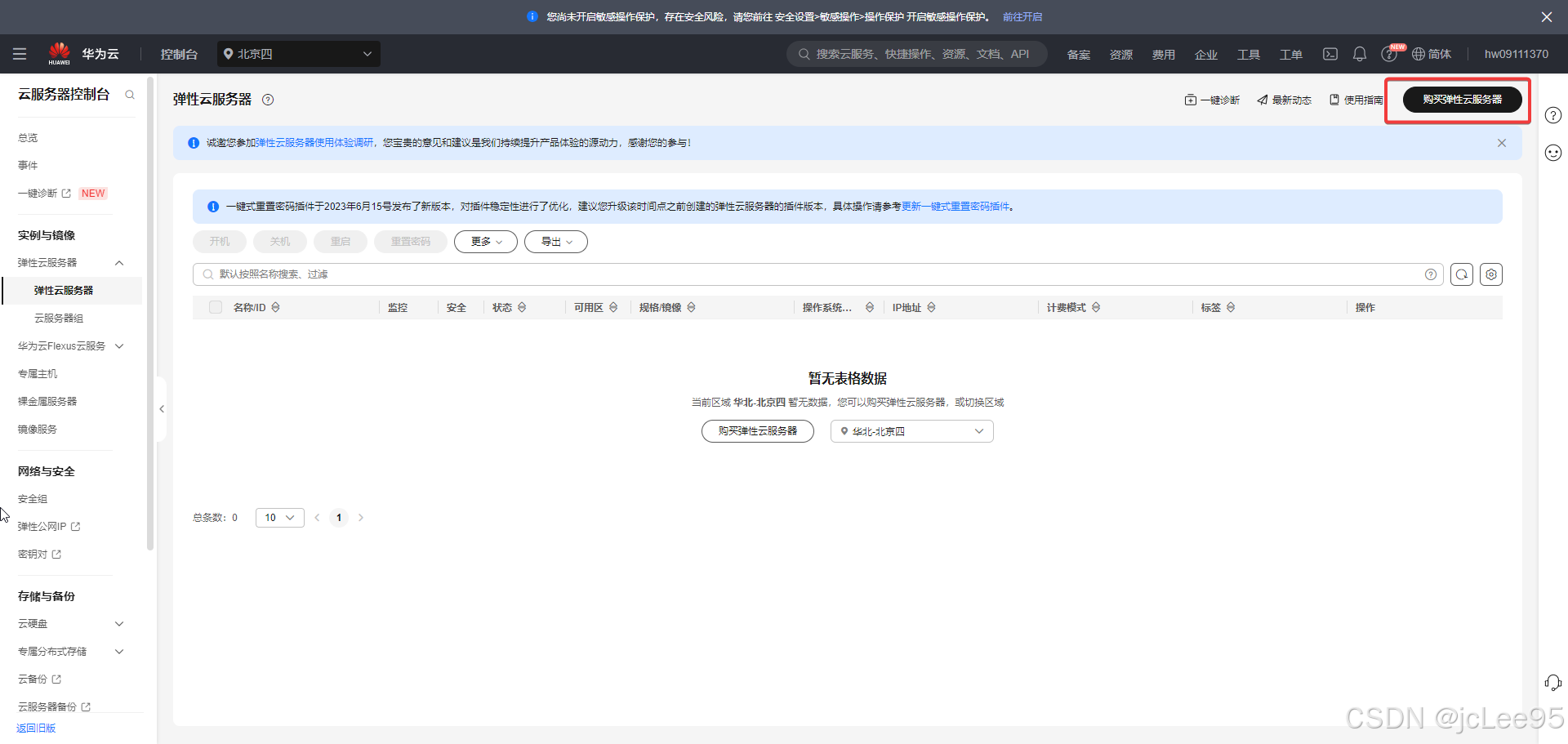Open 最新动态 link

pyautogui.click(x=1285, y=100)
